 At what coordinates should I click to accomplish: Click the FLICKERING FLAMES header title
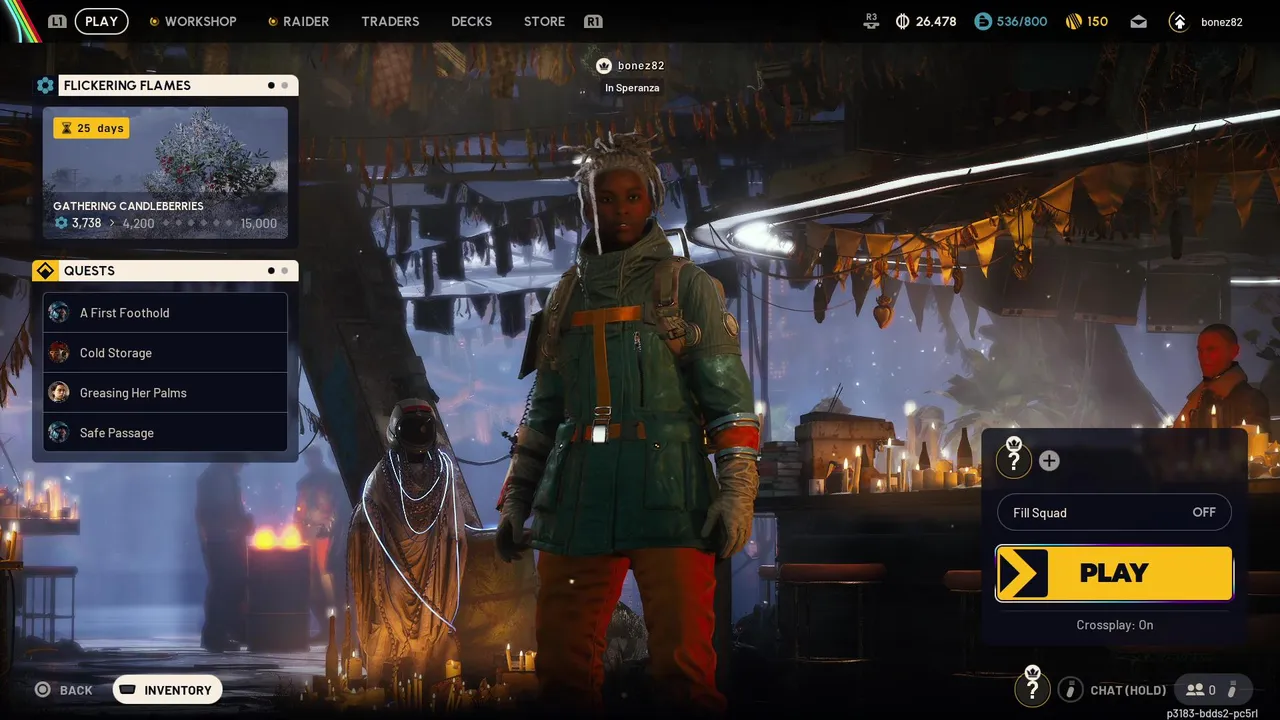(x=127, y=86)
